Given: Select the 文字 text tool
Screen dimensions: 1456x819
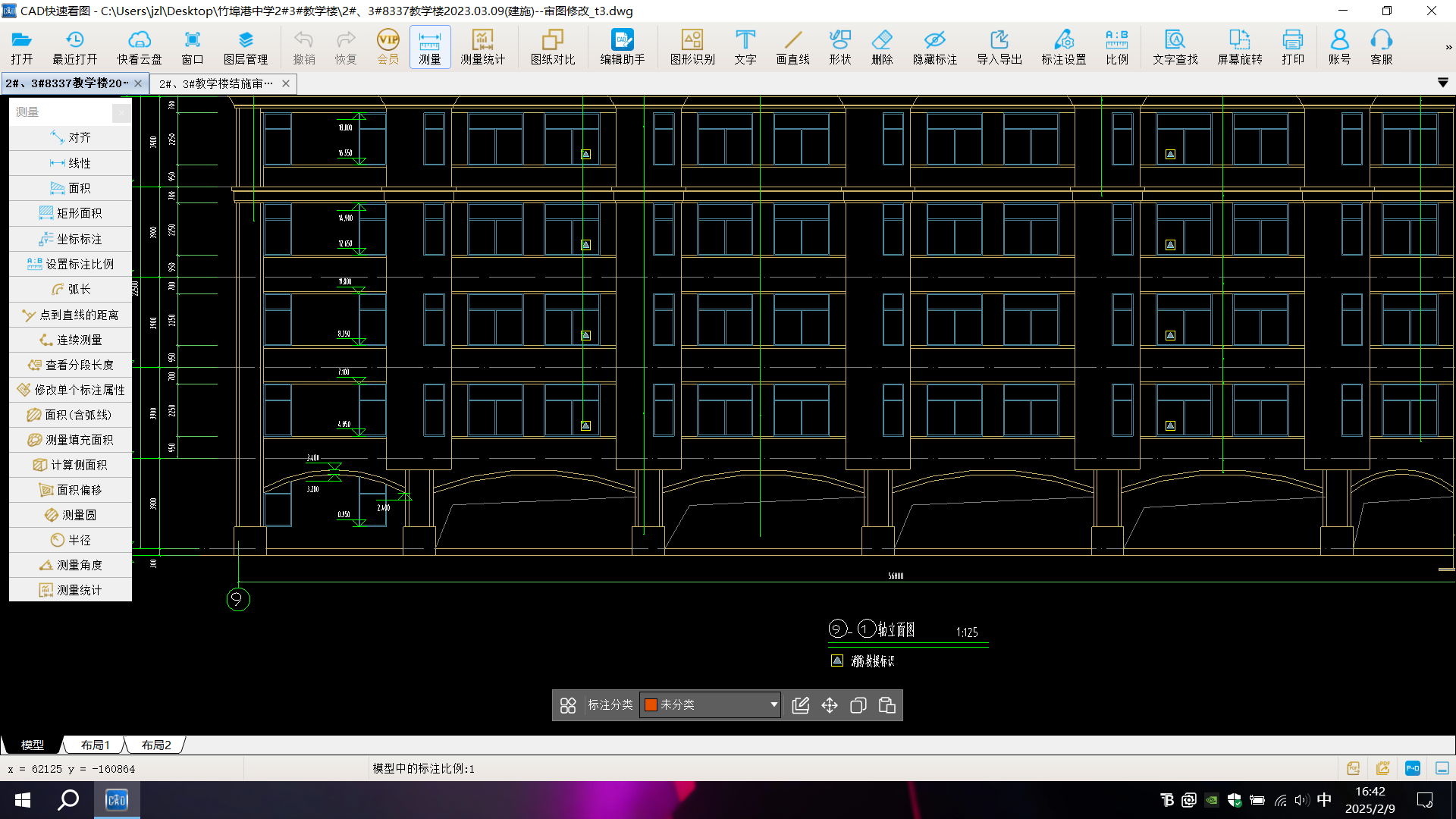Looking at the screenshot, I should (x=745, y=47).
